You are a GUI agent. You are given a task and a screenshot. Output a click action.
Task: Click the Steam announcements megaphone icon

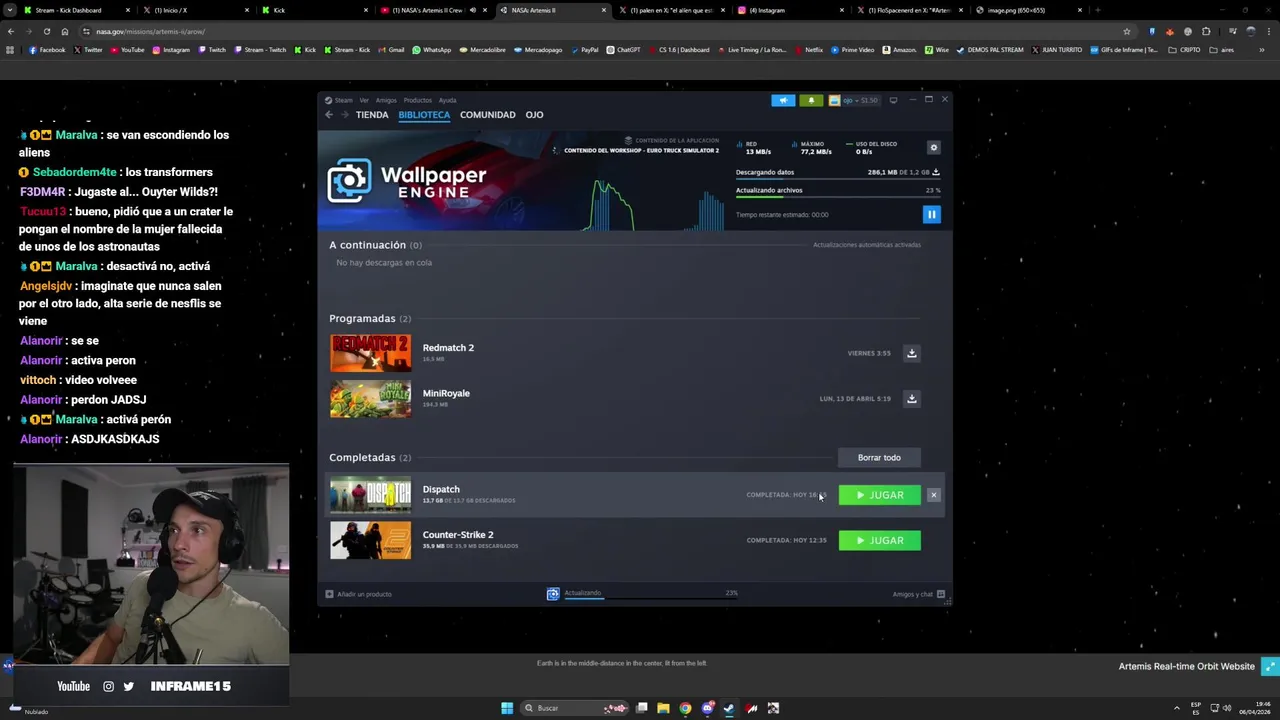(x=783, y=100)
